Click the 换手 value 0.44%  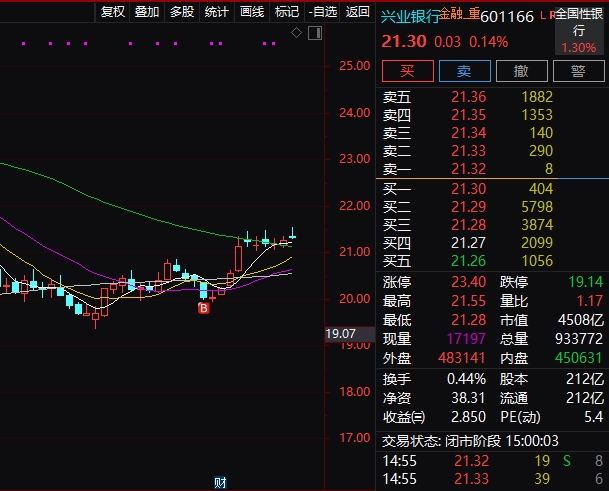466,379
